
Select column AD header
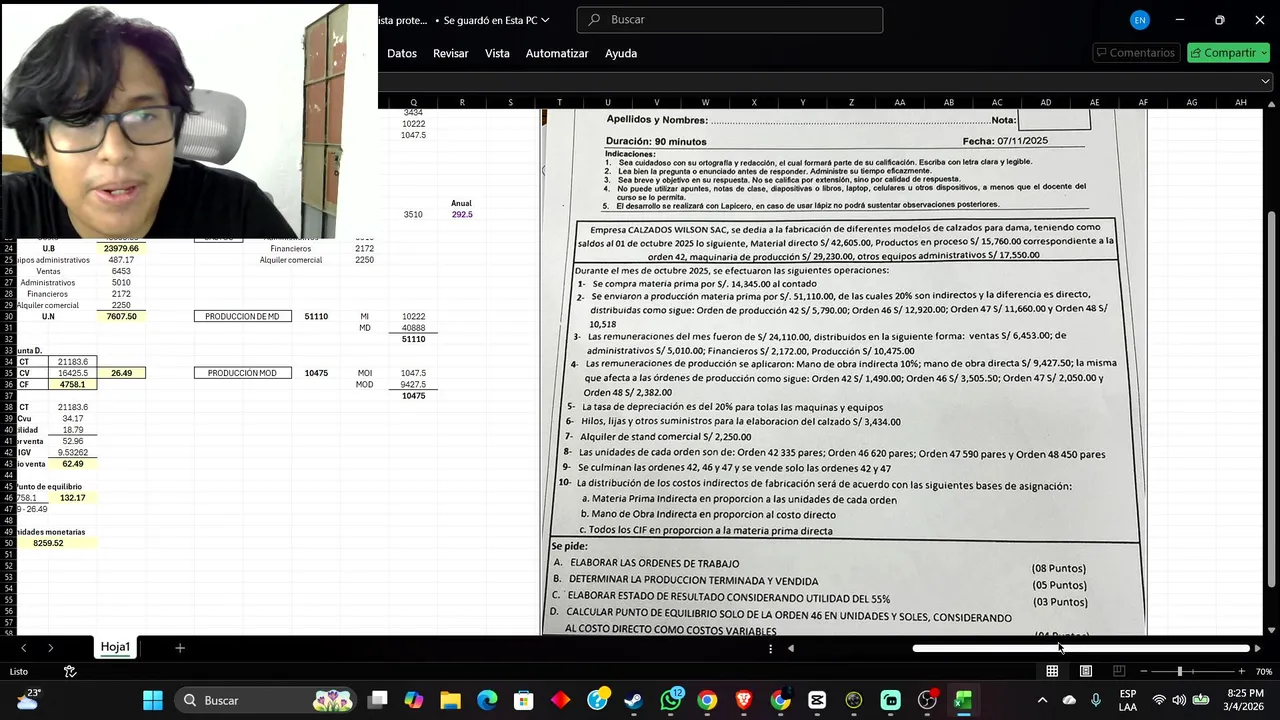coord(1045,102)
